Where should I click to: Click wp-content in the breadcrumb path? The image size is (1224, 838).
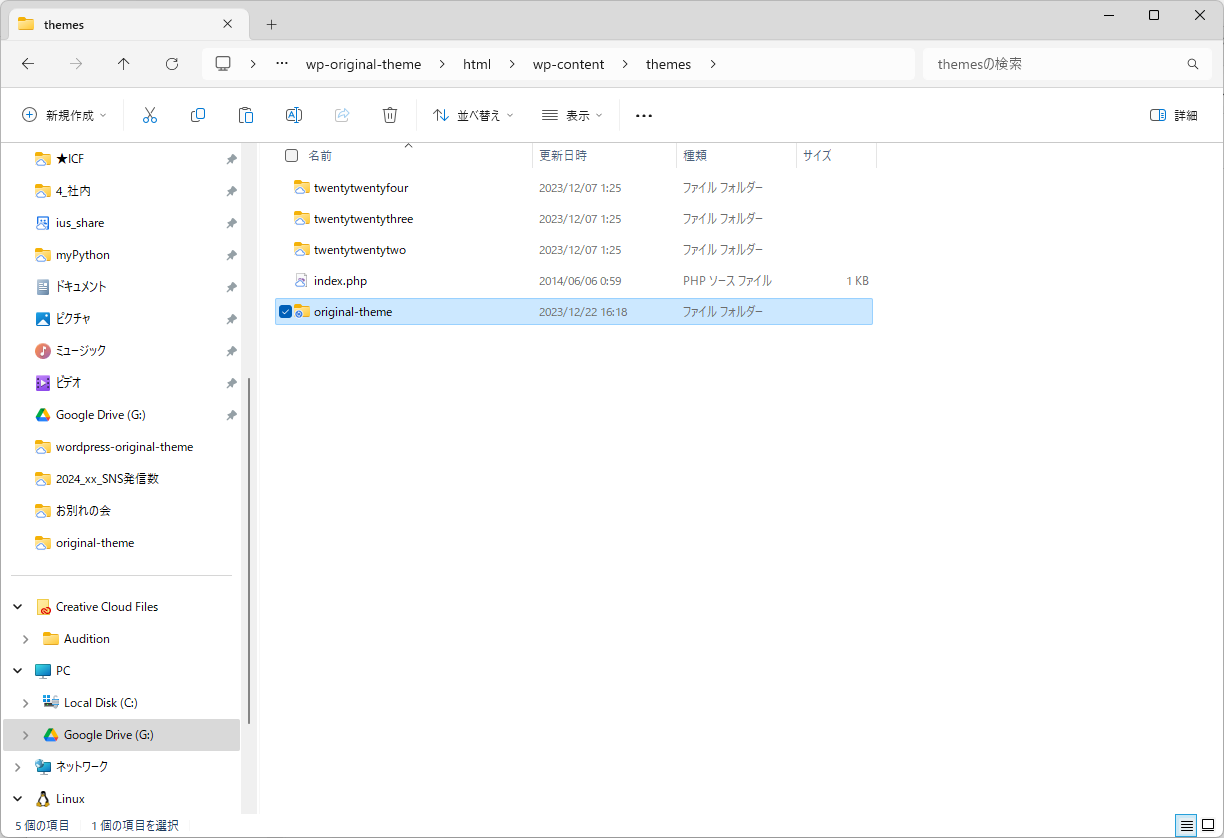[x=568, y=64]
